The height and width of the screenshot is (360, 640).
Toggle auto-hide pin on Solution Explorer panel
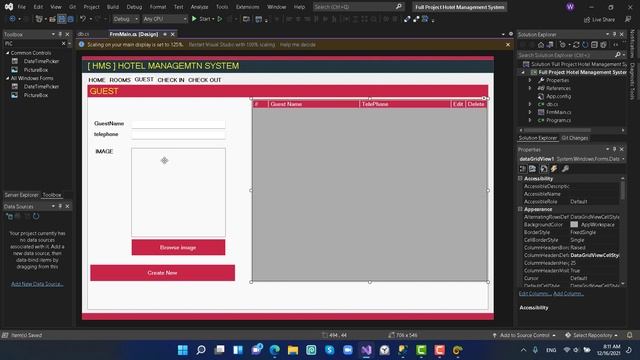pyautogui.click(x=614, y=34)
